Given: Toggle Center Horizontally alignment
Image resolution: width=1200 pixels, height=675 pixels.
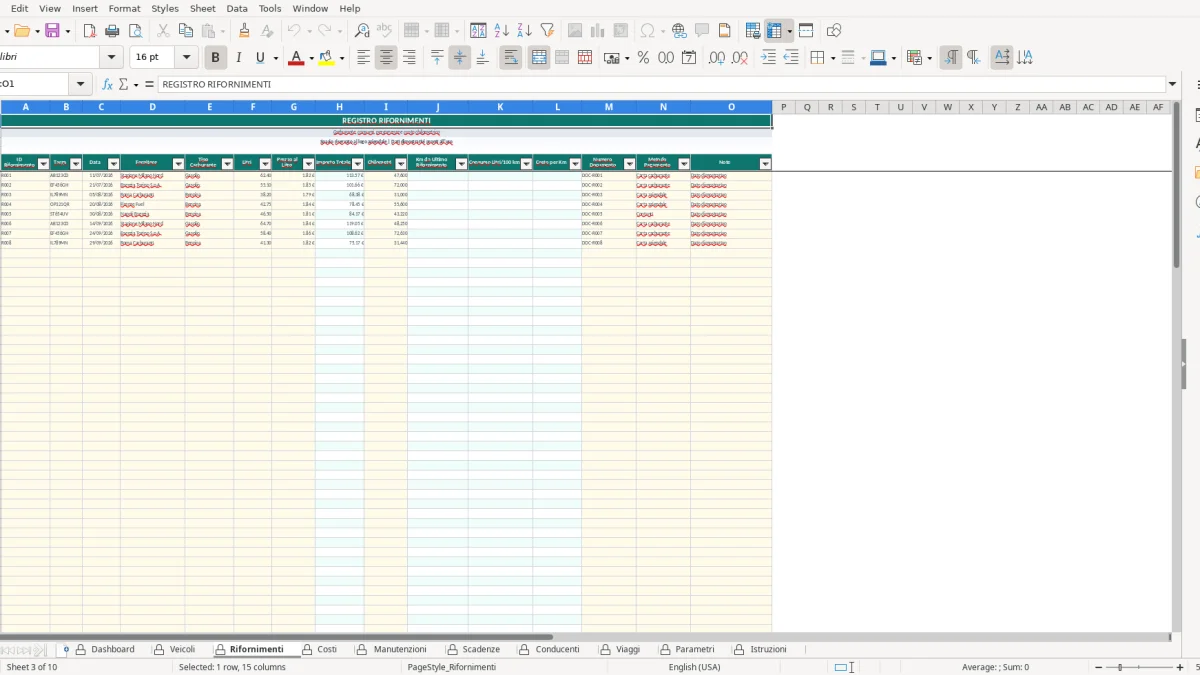Looking at the screenshot, I should (x=386, y=58).
